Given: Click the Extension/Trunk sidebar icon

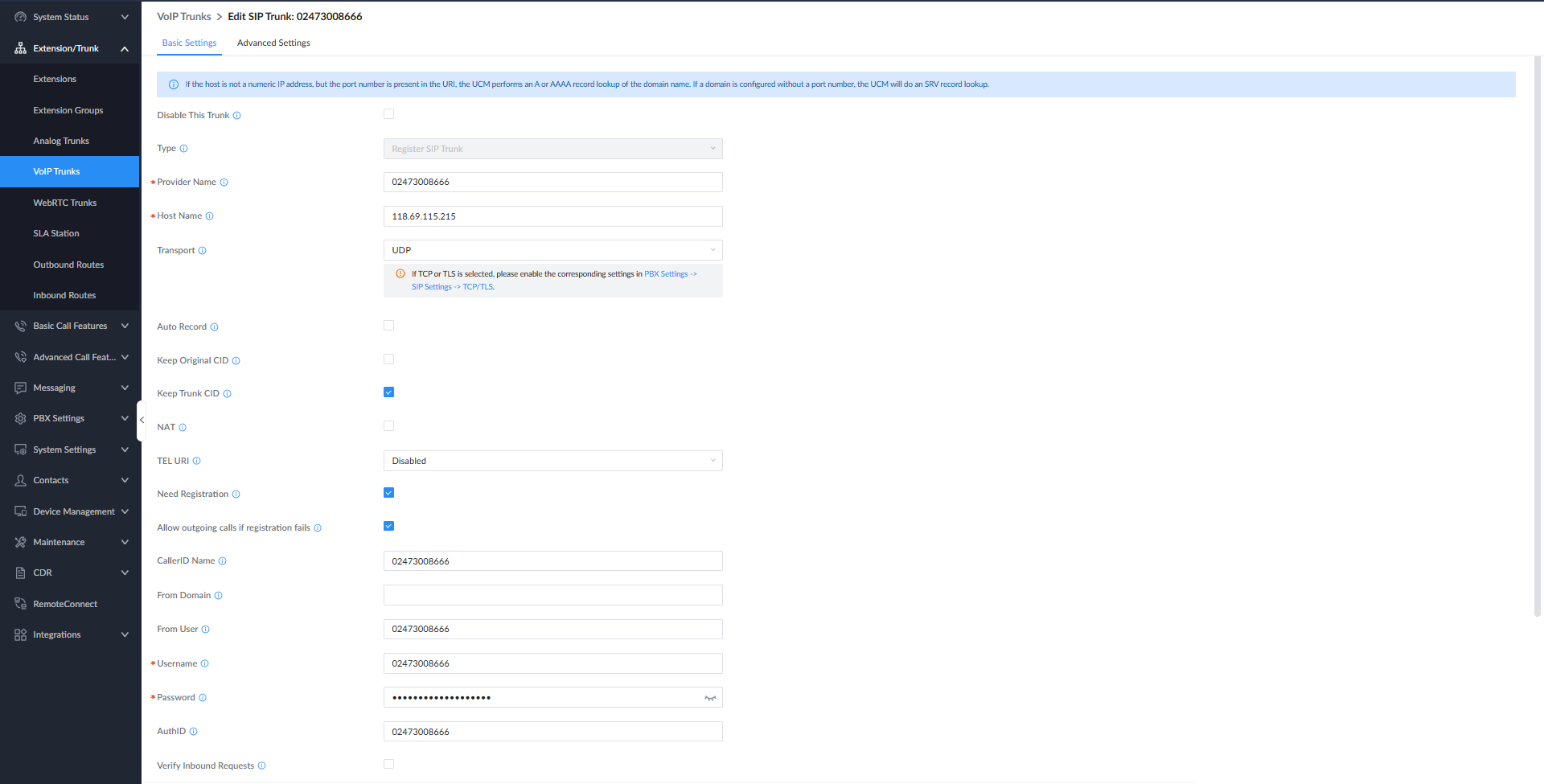Looking at the screenshot, I should 20,48.
